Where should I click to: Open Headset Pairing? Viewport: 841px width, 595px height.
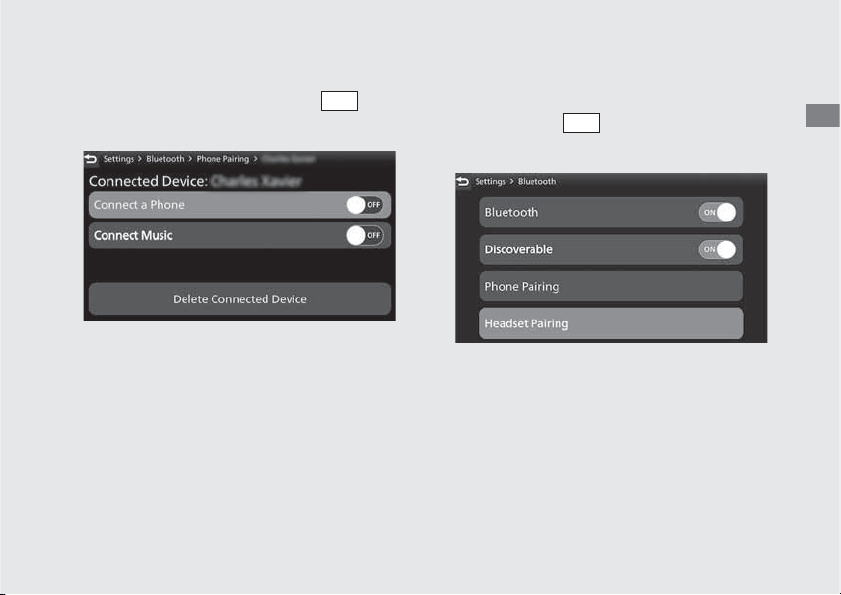611,324
